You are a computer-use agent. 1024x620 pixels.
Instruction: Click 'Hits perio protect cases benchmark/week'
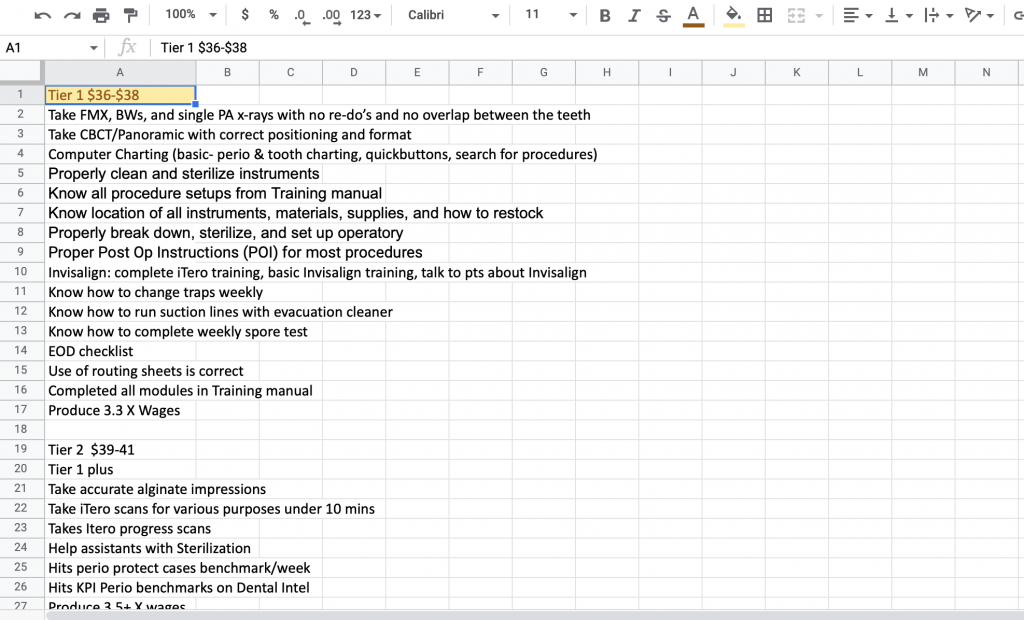click(179, 568)
